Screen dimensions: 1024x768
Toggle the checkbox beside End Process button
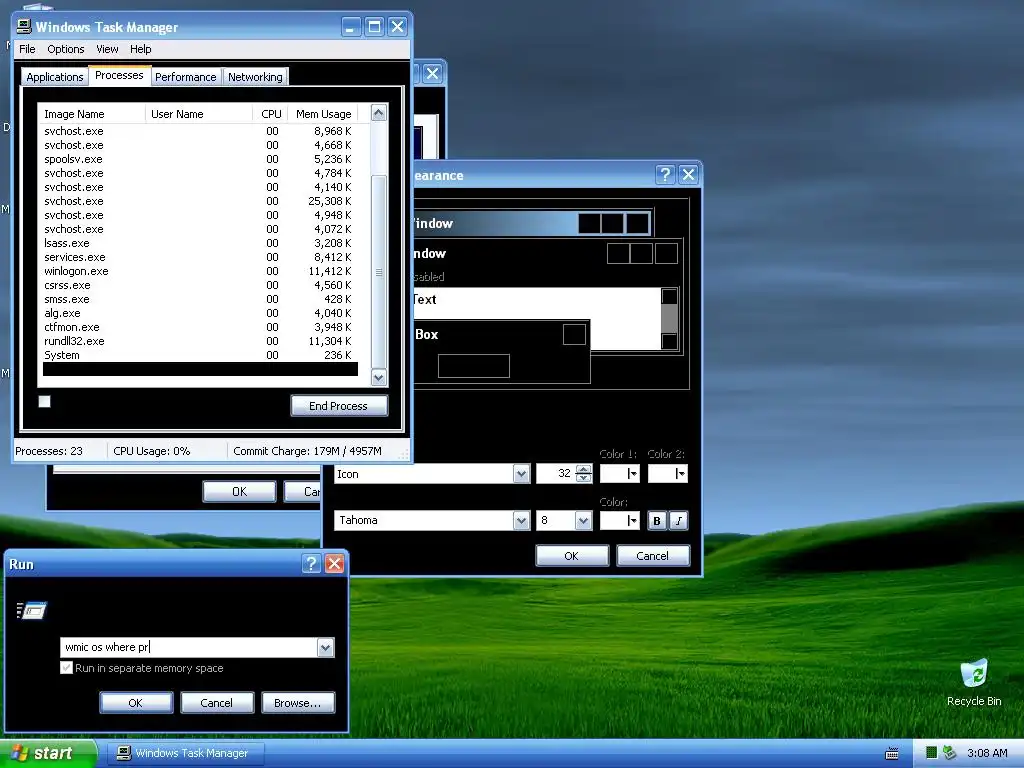click(x=44, y=401)
